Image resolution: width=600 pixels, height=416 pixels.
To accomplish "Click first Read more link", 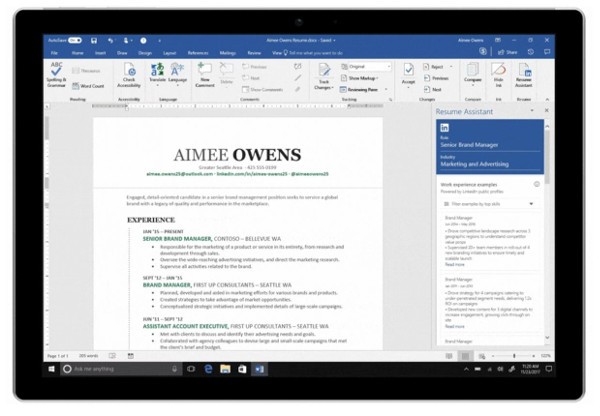I will 455,265.
